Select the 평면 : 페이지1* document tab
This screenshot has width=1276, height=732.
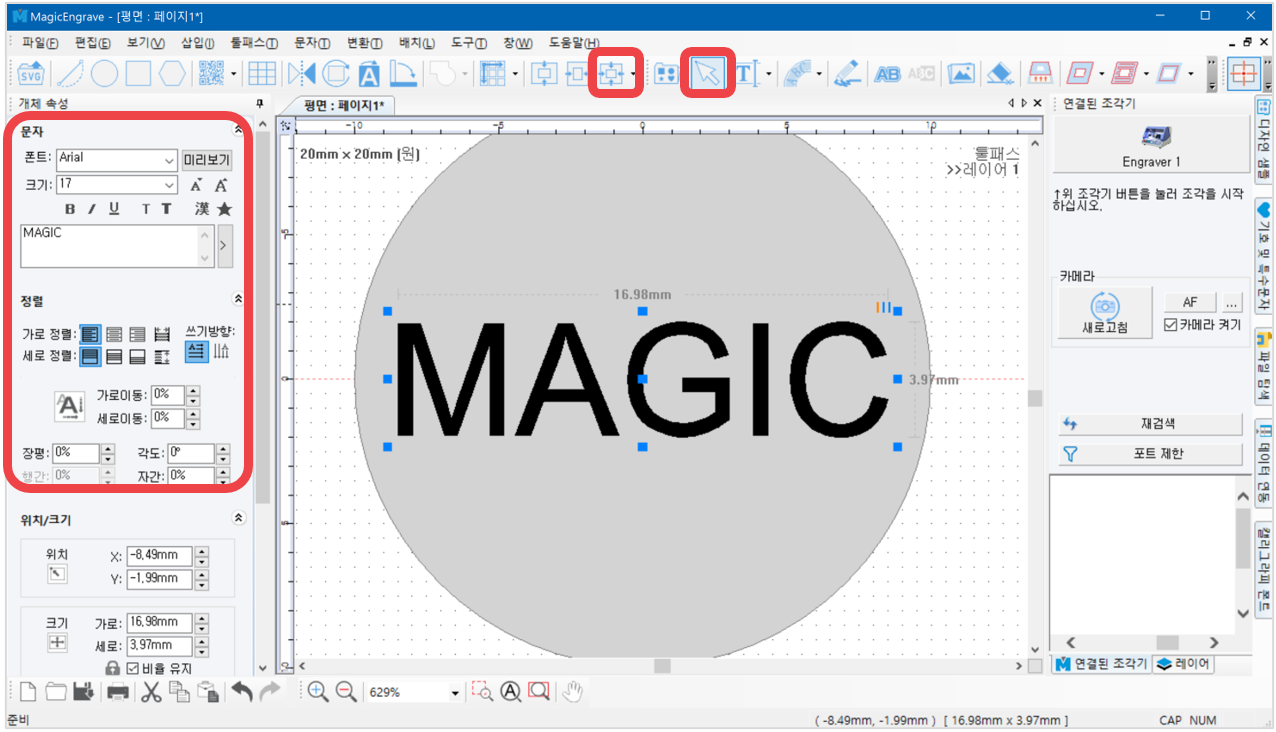(x=343, y=105)
